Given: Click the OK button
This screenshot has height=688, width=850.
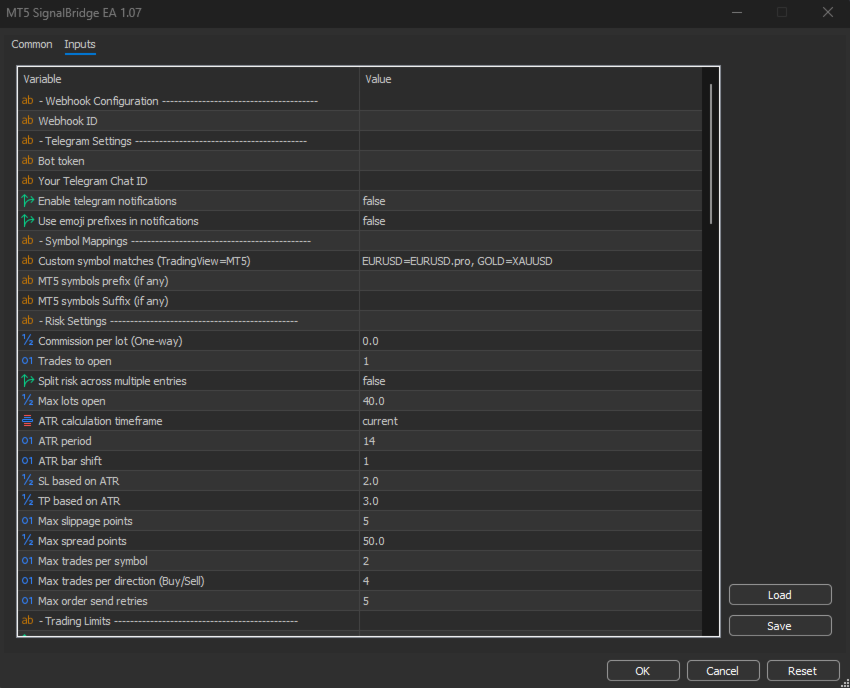Looking at the screenshot, I should (643, 671).
